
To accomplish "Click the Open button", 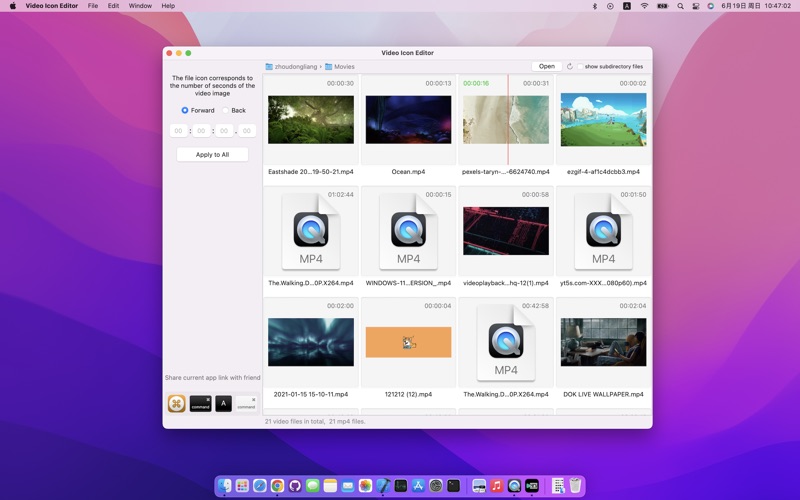I will coord(546,67).
